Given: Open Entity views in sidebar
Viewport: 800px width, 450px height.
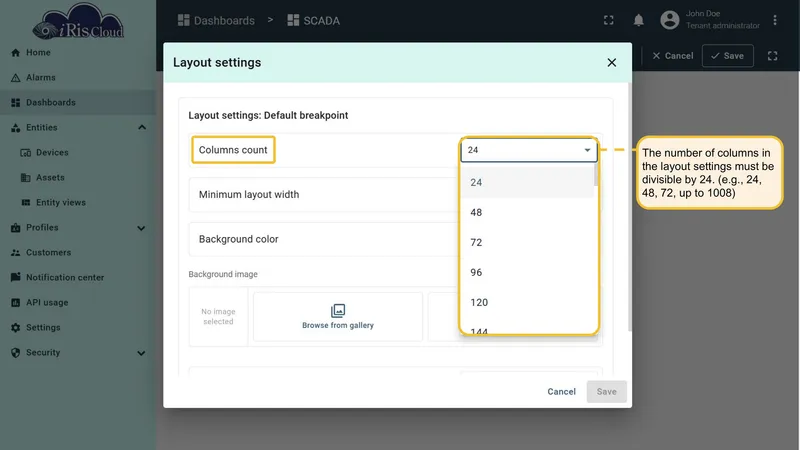Looking at the screenshot, I should pyautogui.click(x=60, y=203).
